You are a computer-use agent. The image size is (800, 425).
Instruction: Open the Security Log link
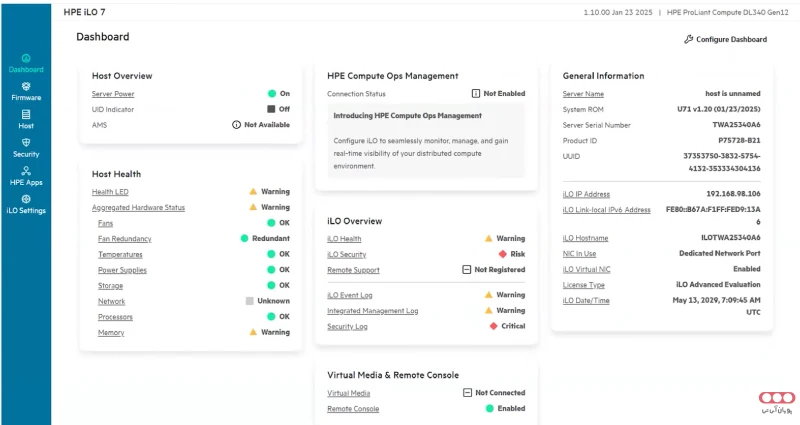point(347,327)
